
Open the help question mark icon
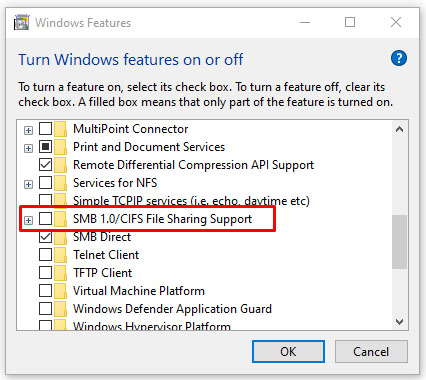pos(399,59)
